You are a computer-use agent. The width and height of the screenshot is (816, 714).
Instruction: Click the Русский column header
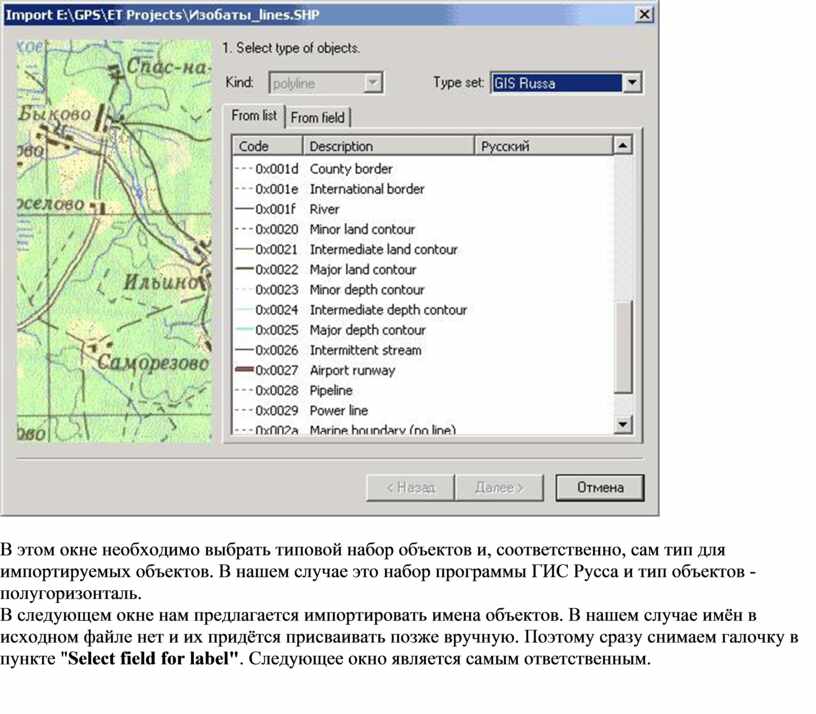(543, 146)
